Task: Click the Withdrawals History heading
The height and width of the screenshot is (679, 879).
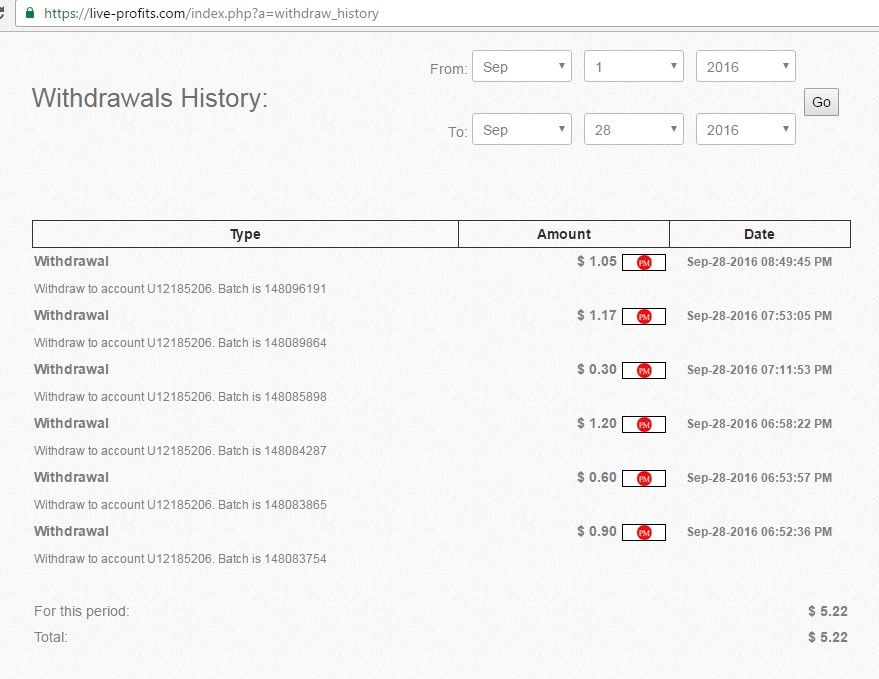Action: (150, 98)
